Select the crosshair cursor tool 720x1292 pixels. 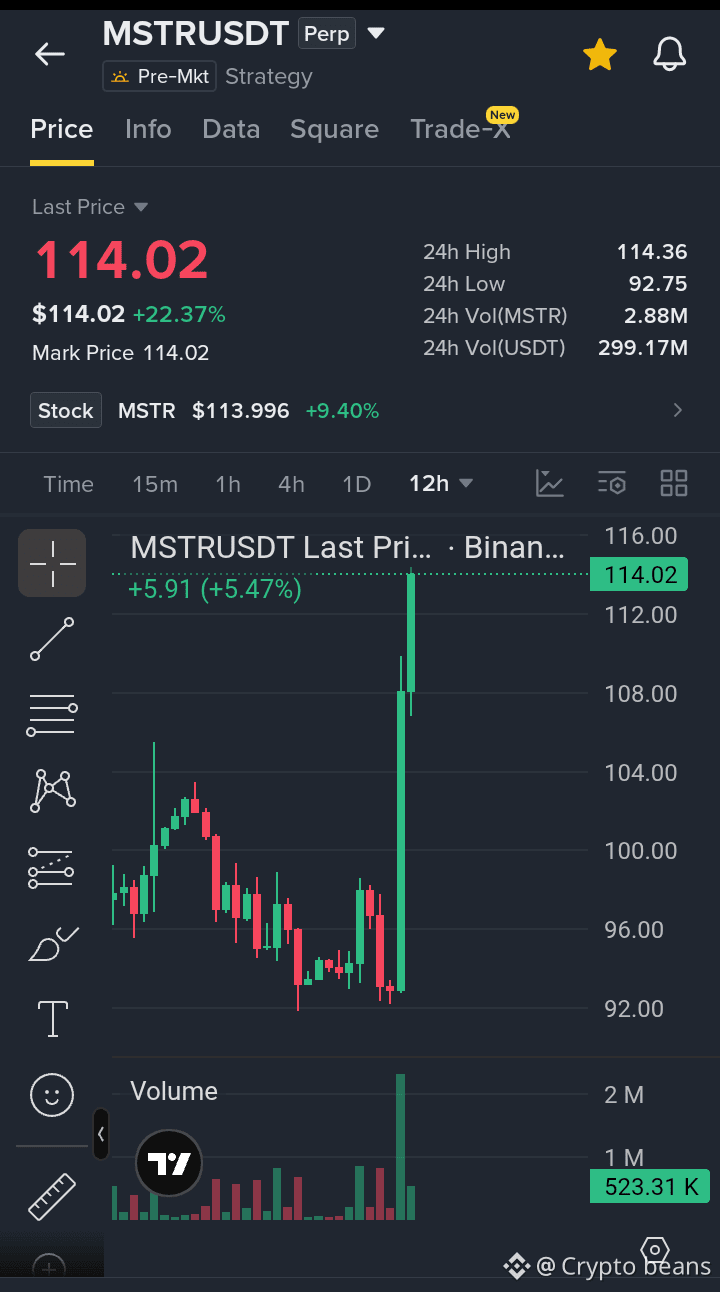click(x=52, y=563)
